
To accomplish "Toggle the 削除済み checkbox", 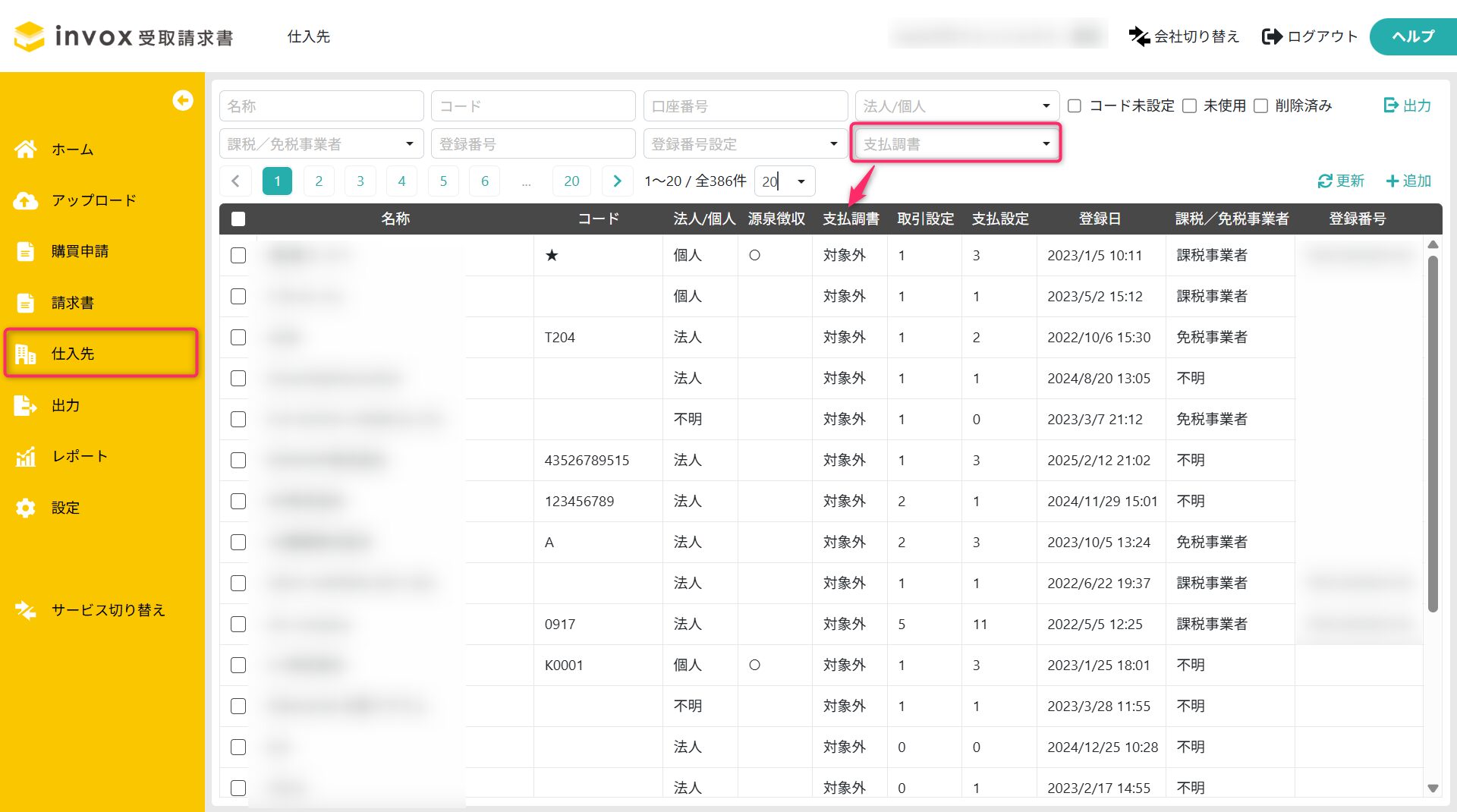I will 1260,105.
